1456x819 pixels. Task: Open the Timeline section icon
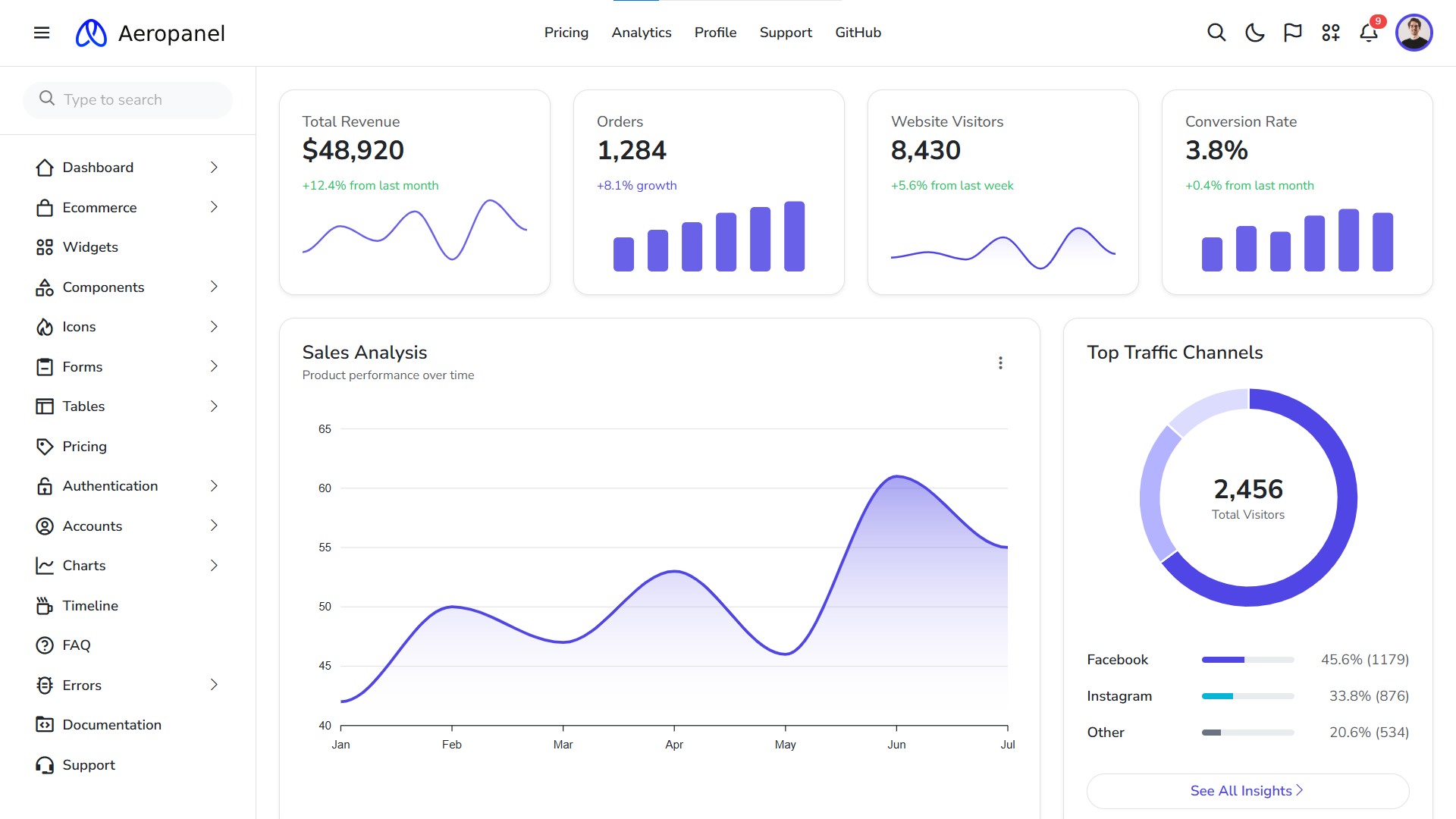(x=45, y=605)
